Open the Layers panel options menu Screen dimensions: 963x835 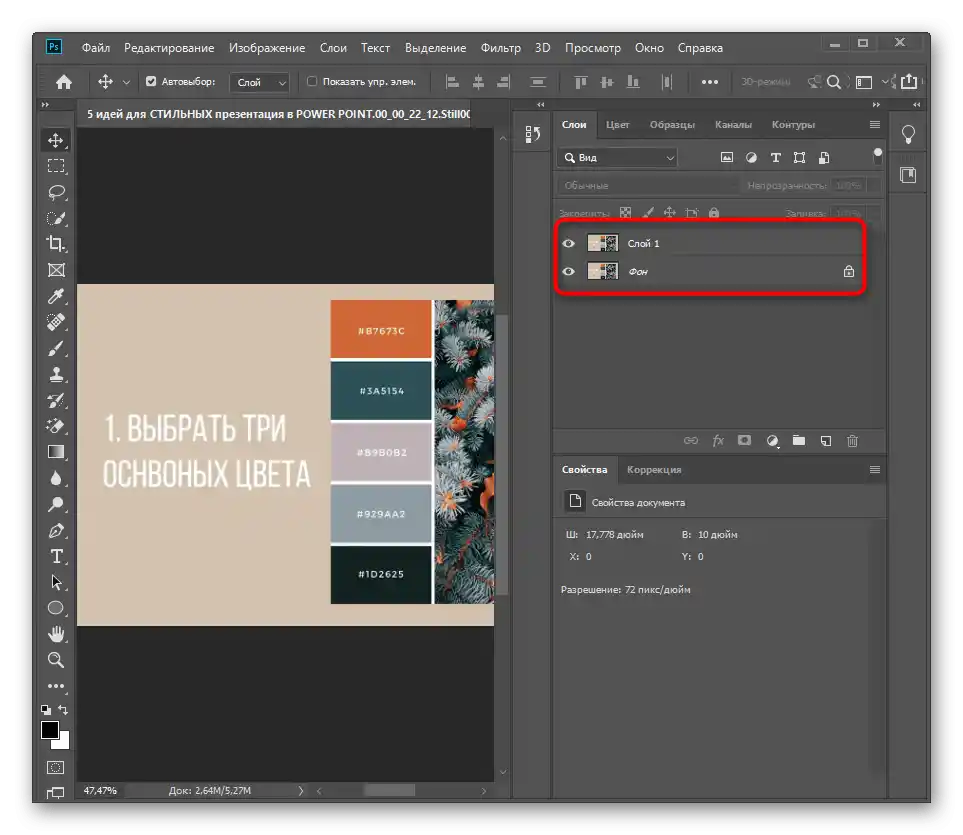click(x=875, y=125)
